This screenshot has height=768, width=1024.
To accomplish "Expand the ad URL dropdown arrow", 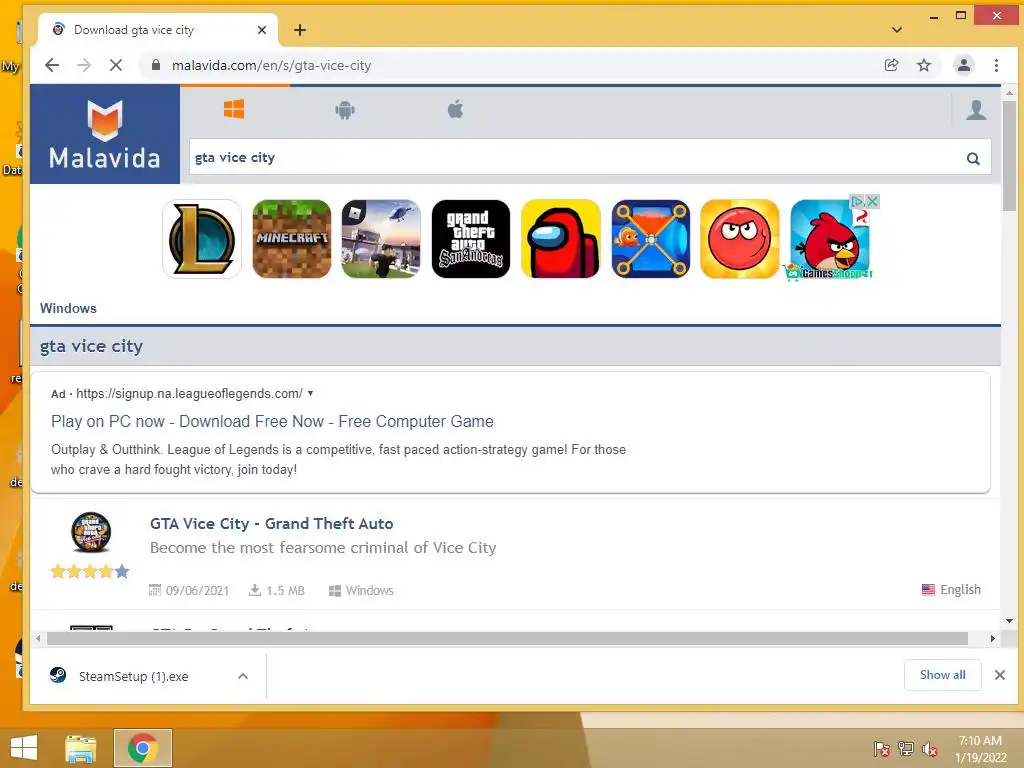I will (310, 393).
